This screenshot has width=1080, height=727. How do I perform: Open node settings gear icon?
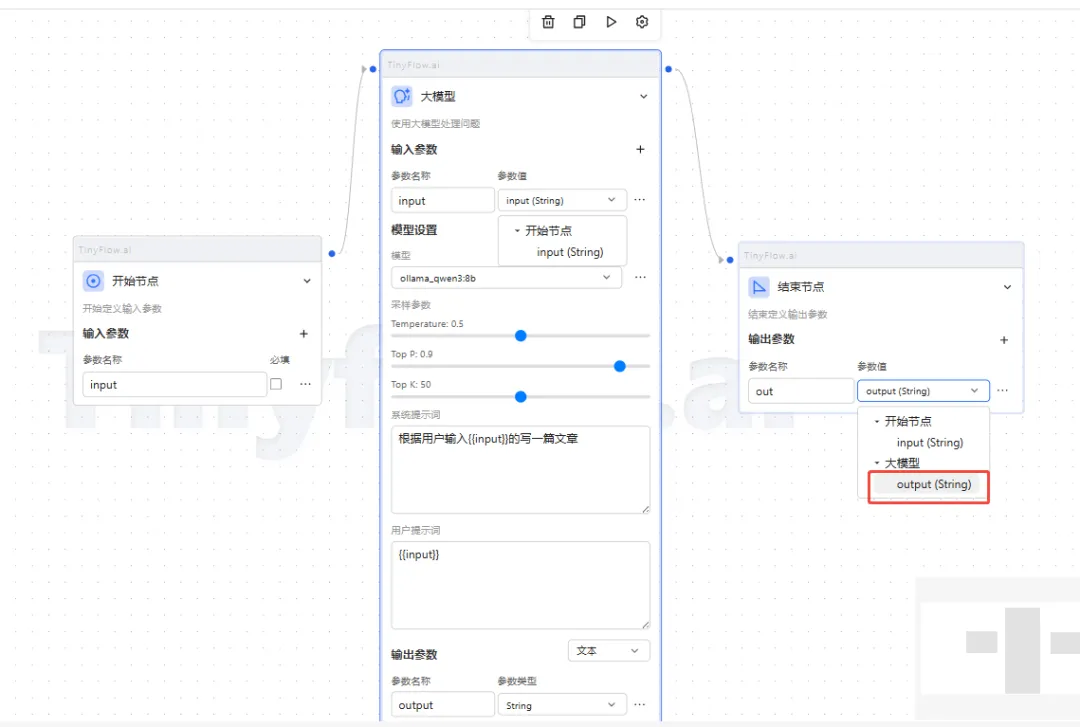642,22
